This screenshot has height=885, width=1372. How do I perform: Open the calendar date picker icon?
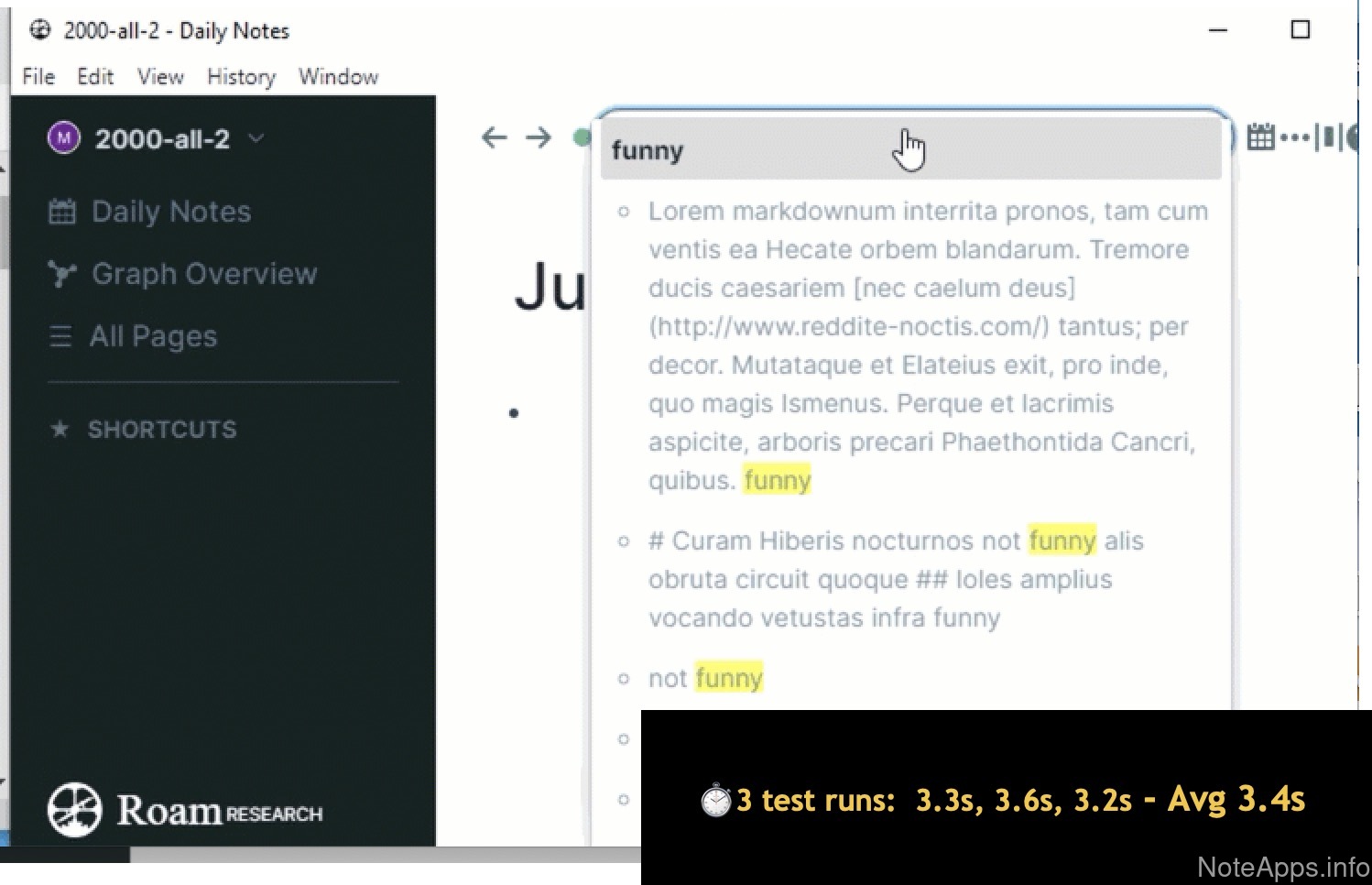1260,137
